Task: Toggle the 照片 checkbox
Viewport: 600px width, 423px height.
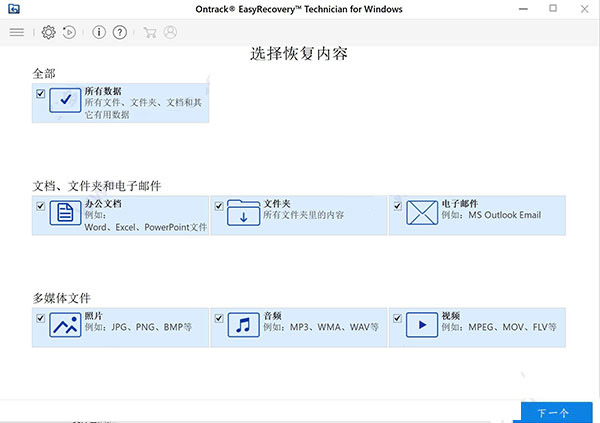Action: 41,318
